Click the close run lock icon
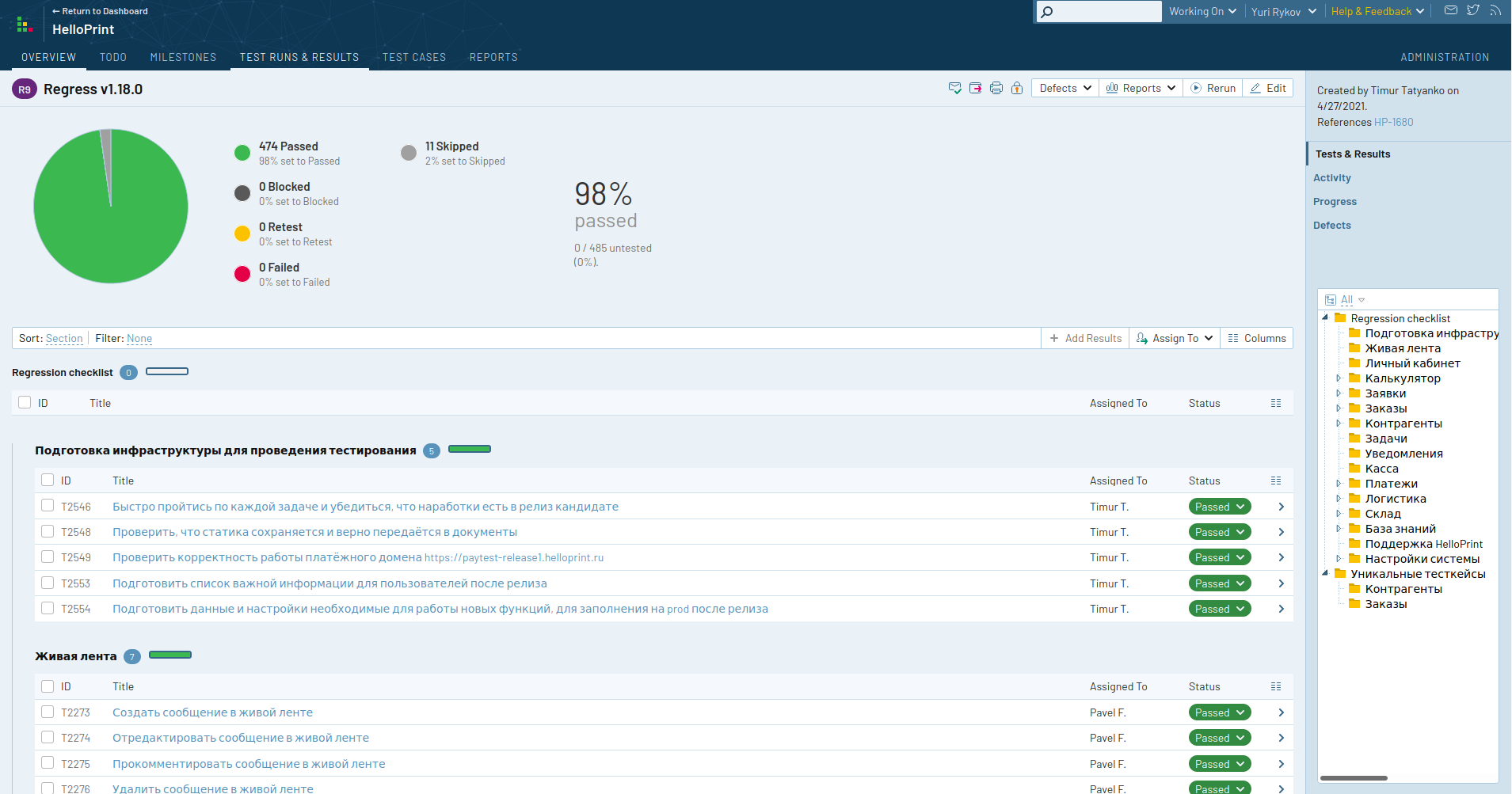Screen dimensions: 1512x794 1017,88
